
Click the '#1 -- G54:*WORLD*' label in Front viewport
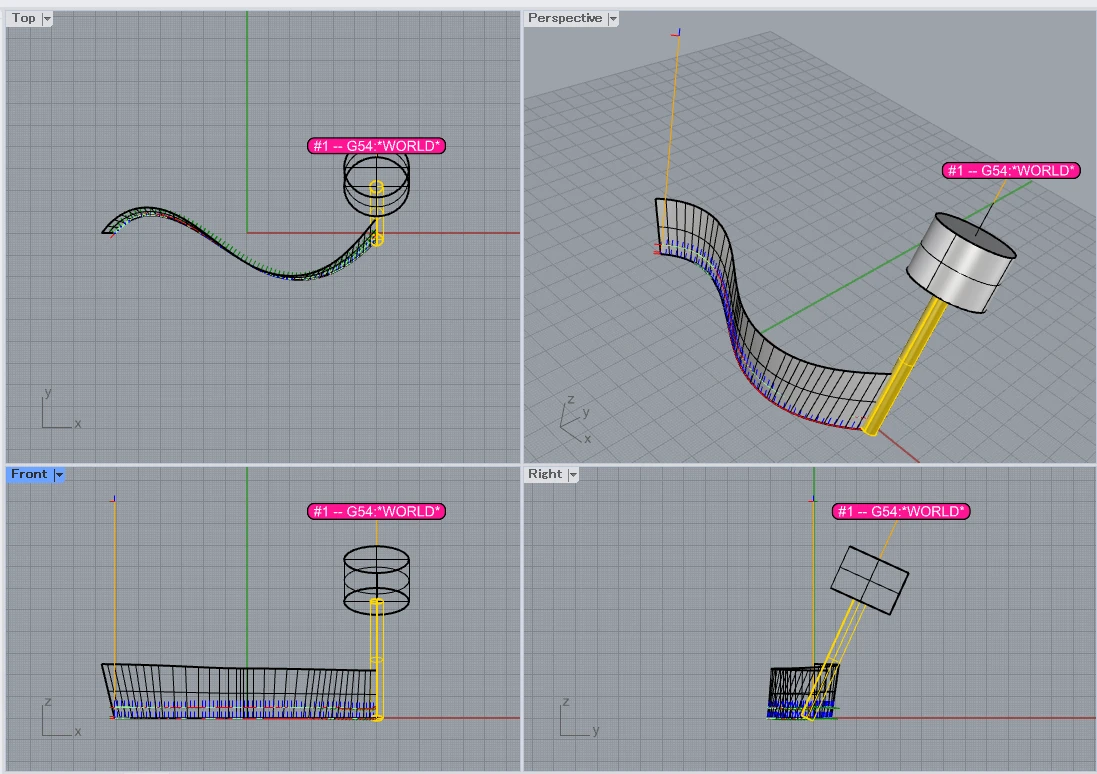tap(376, 512)
